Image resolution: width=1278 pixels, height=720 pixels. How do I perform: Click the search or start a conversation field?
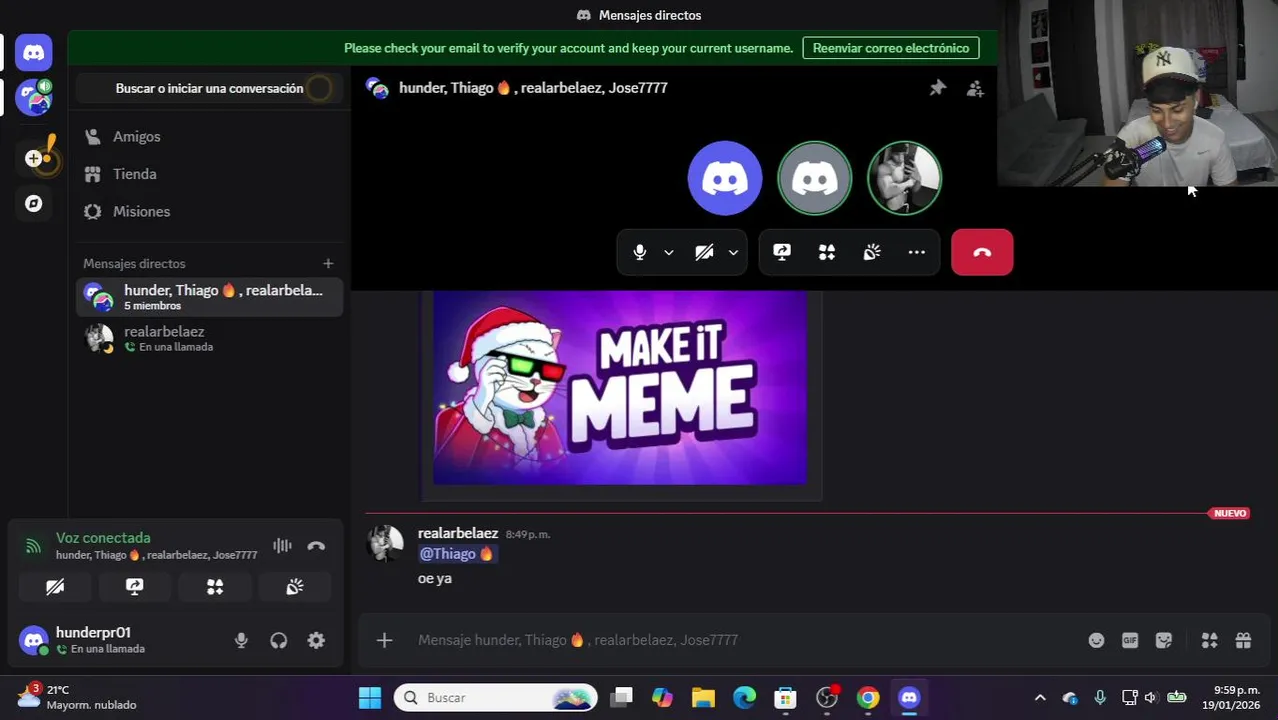pos(210,88)
